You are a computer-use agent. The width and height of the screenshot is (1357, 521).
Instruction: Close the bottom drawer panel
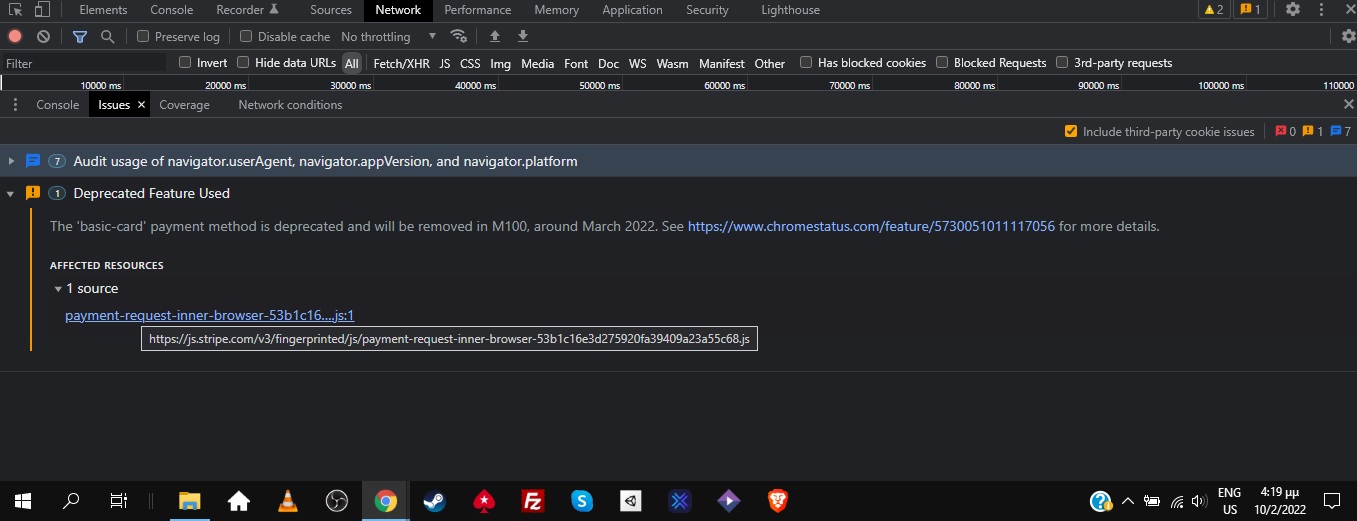pos(1348,104)
